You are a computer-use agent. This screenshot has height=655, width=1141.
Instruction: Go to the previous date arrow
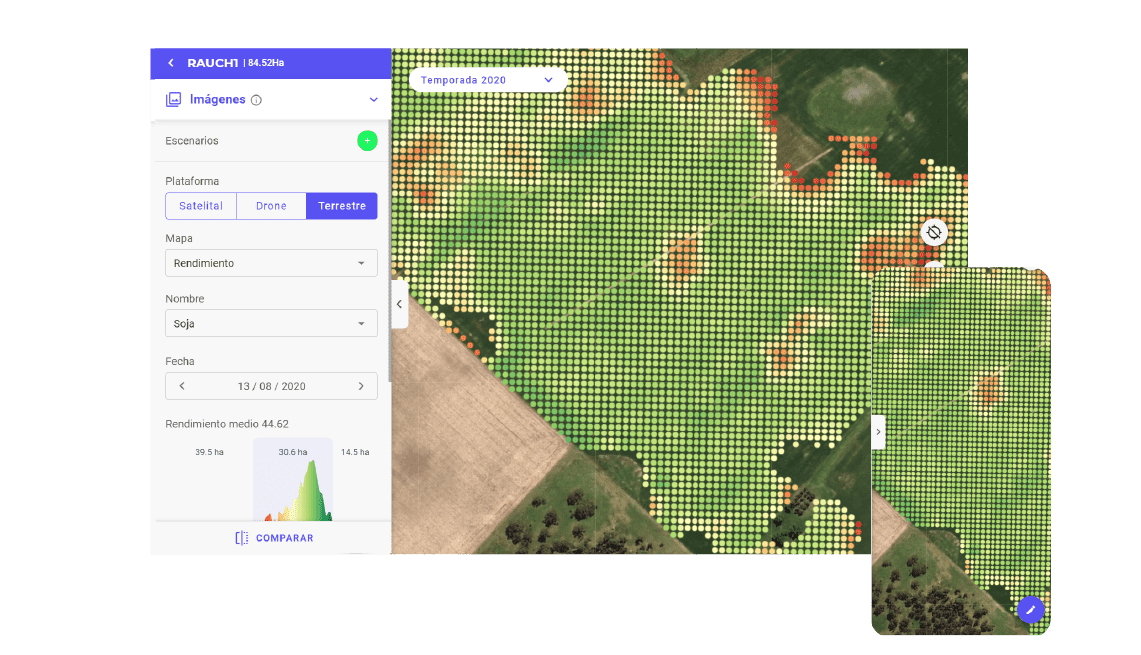coord(182,386)
